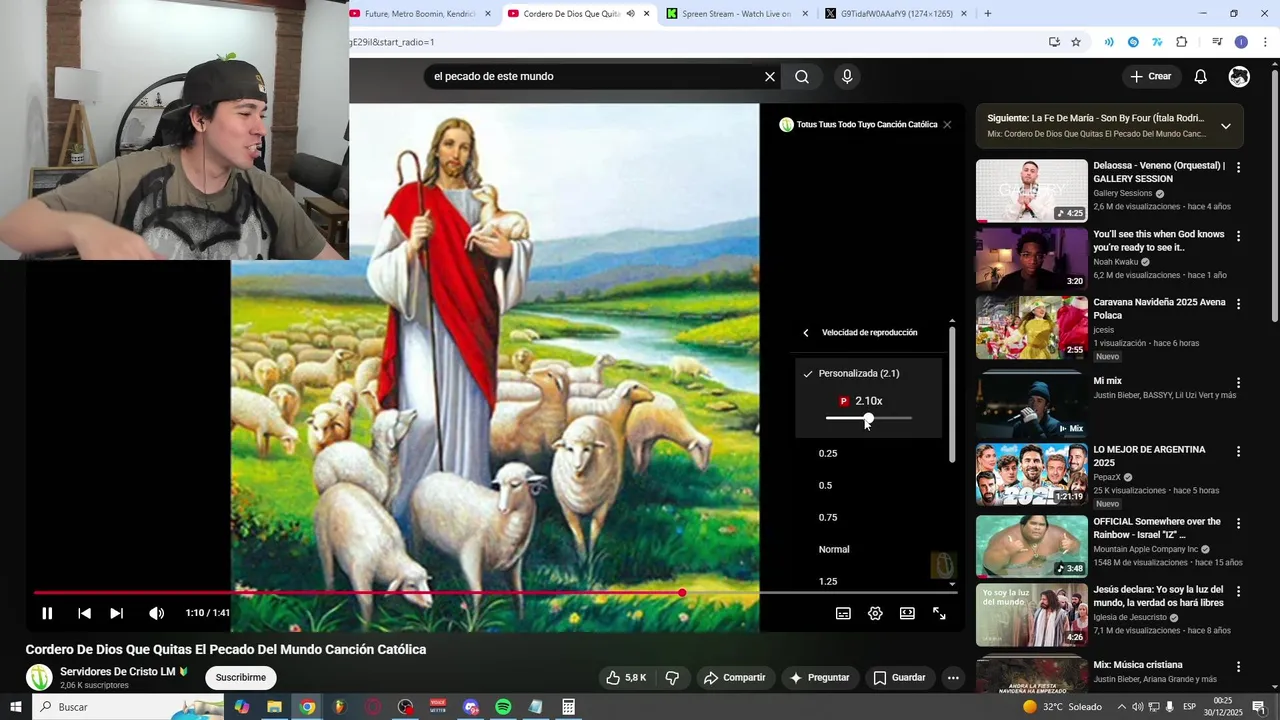The image size is (1280, 720).
Task: Expand the Siguiente mix playlist panel
Action: 1226,126
